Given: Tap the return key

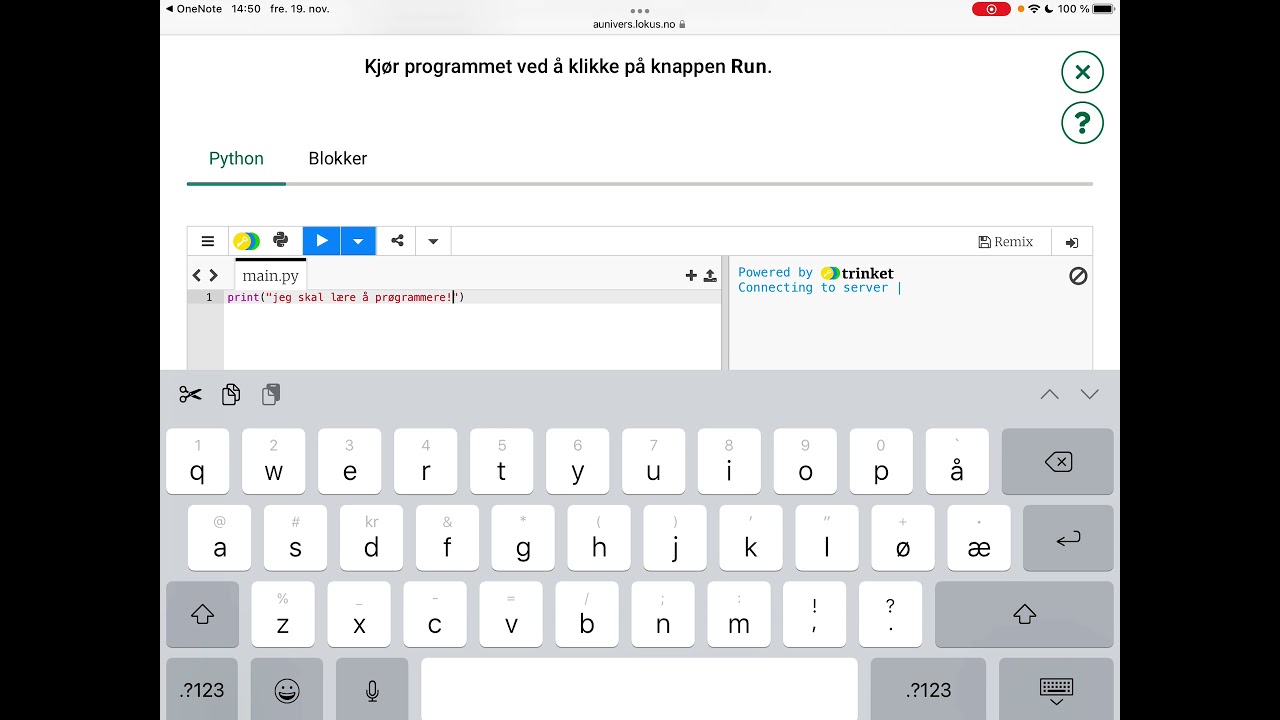Looking at the screenshot, I should point(1068,538).
